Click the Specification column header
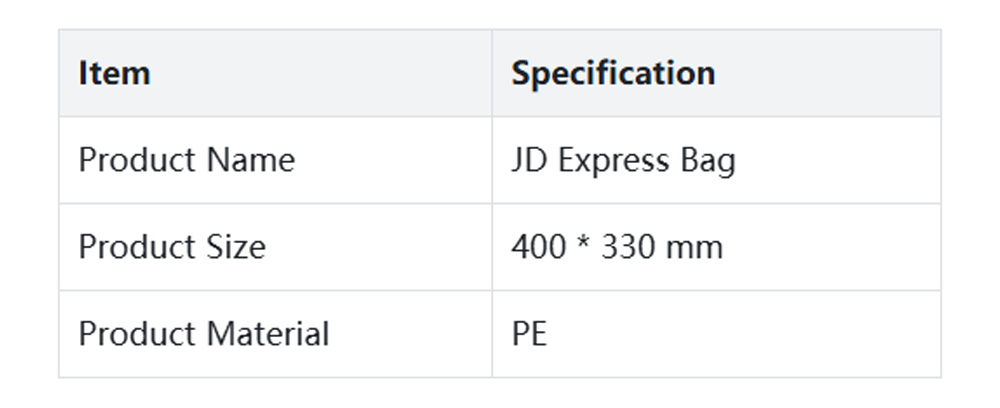 point(613,73)
